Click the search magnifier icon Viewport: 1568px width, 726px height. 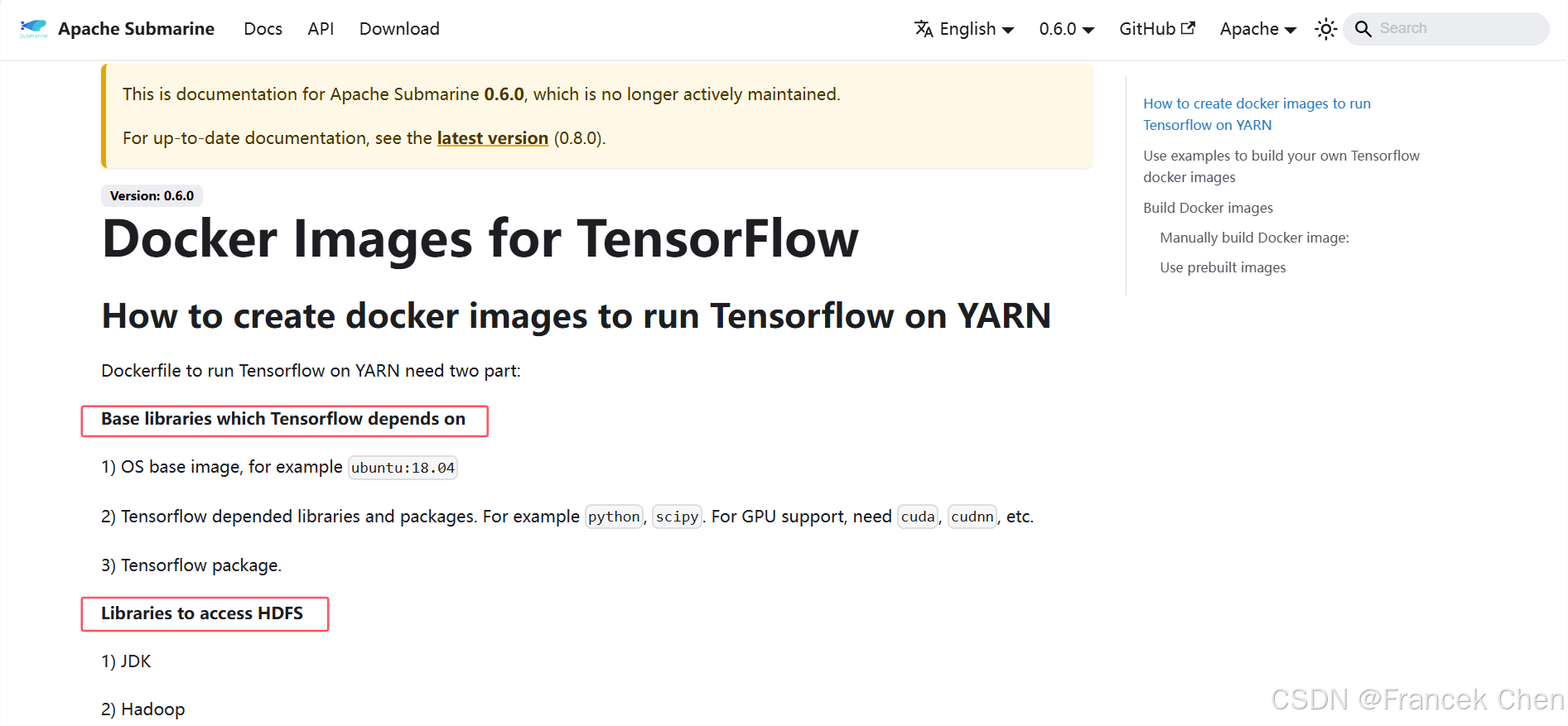tap(1363, 29)
